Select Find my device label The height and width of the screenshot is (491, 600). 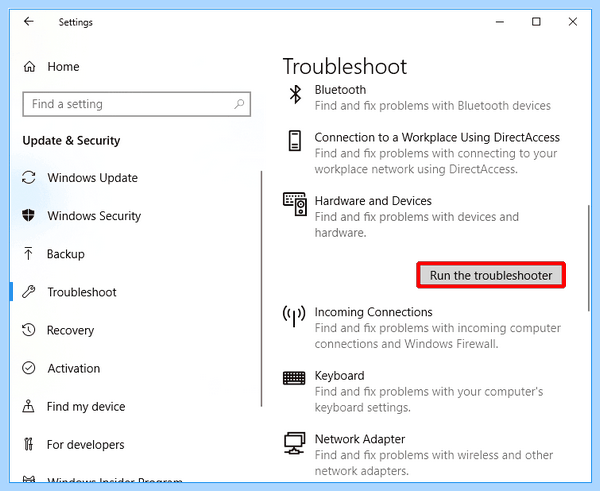tap(86, 406)
